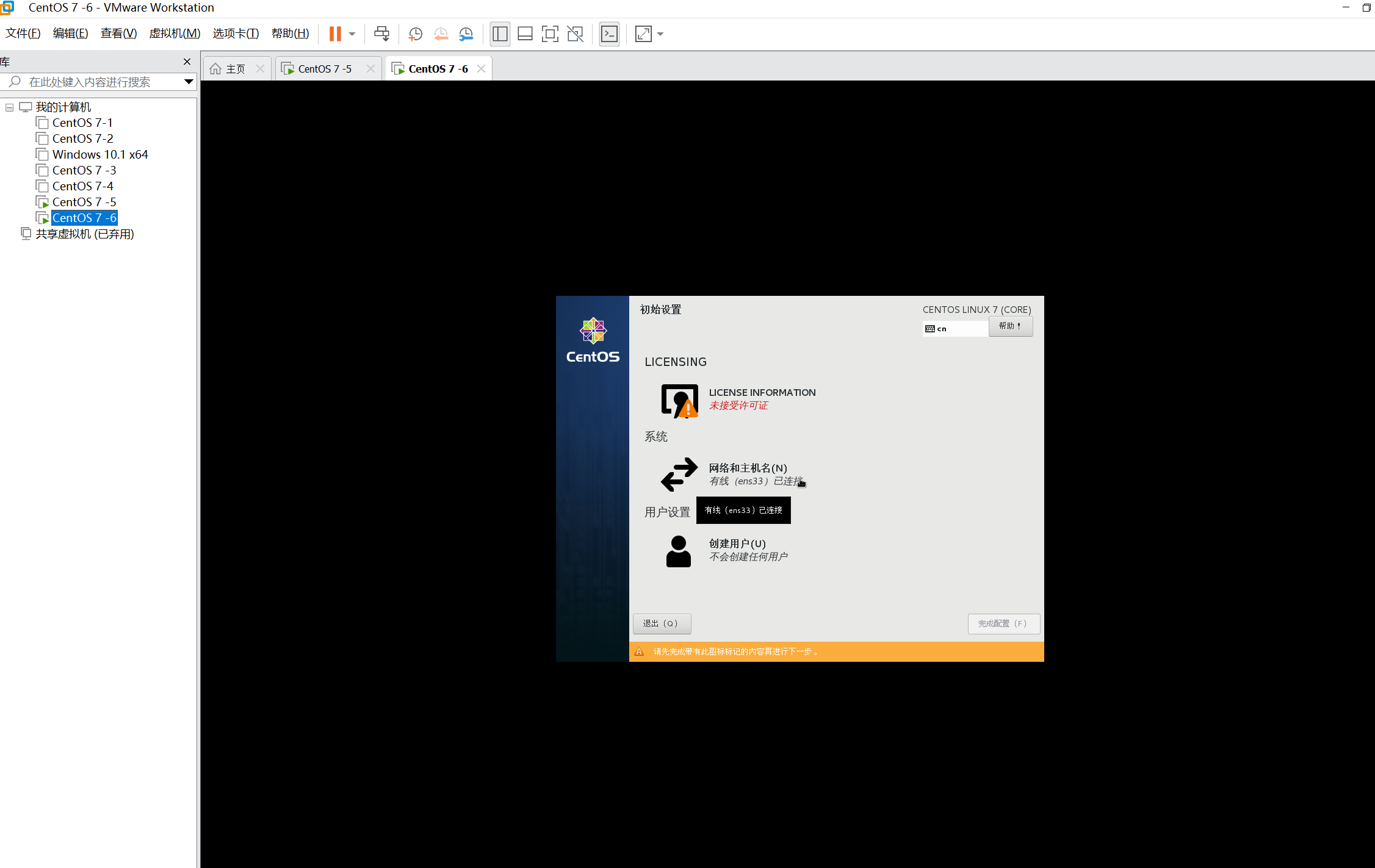Open the 虚拟机(M) menu

pos(175,34)
